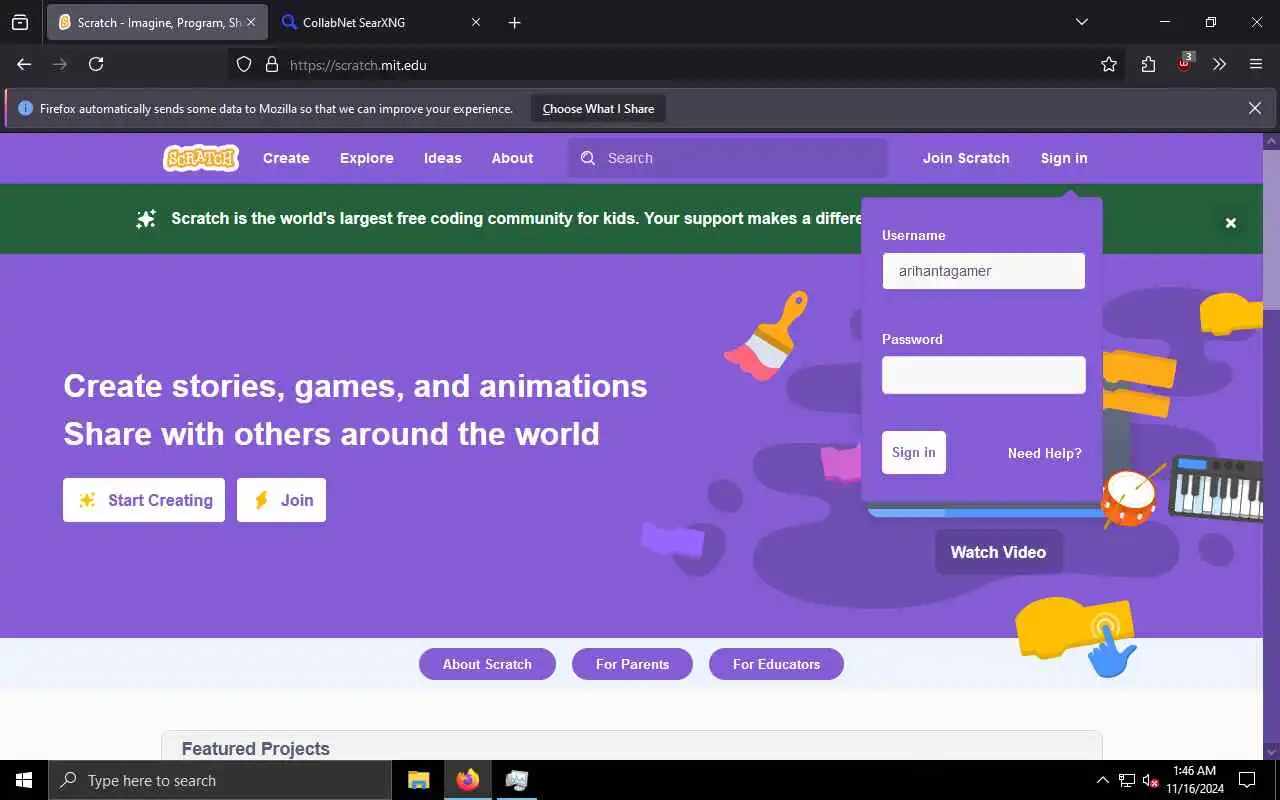The width and height of the screenshot is (1280, 800).
Task: Open the Need Help? link
Action: pyautogui.click(x=1045, y=453)
